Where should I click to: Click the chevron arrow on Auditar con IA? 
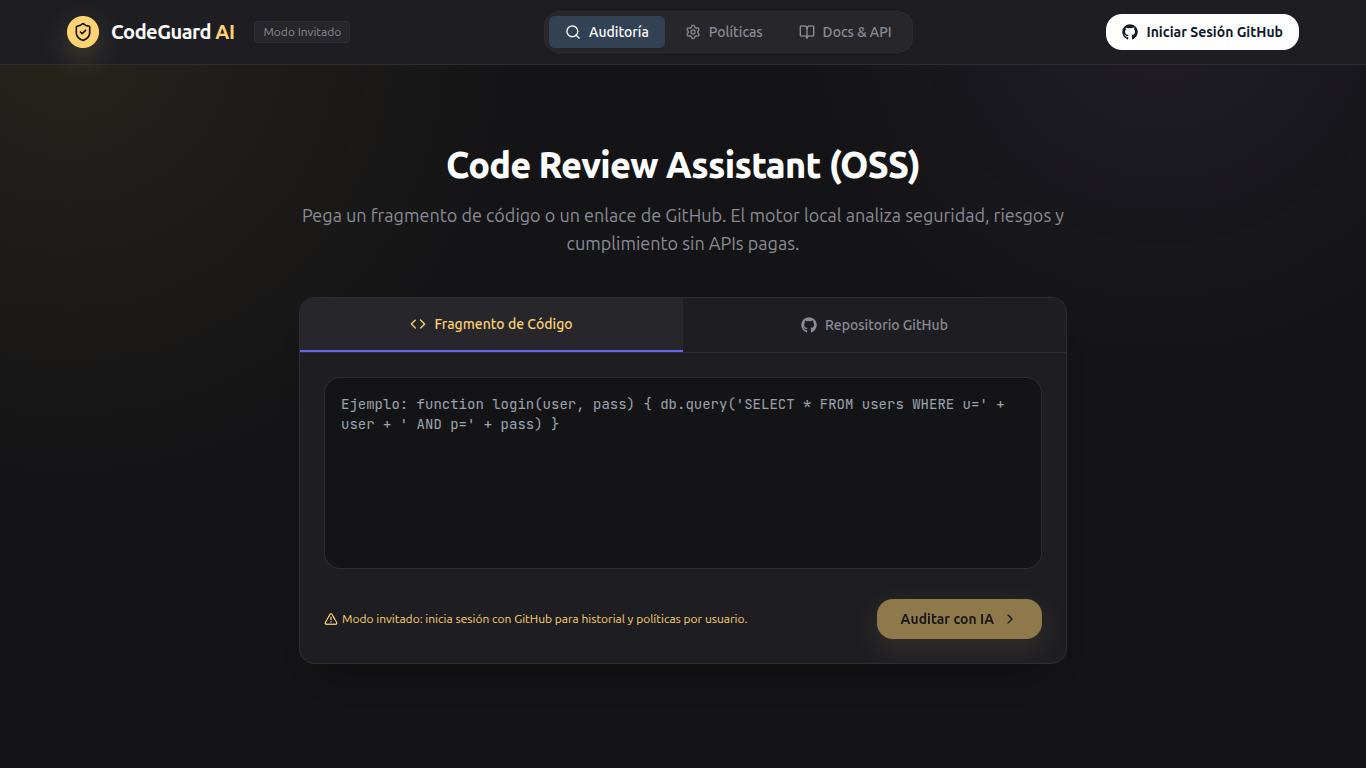click(1010, 619)
